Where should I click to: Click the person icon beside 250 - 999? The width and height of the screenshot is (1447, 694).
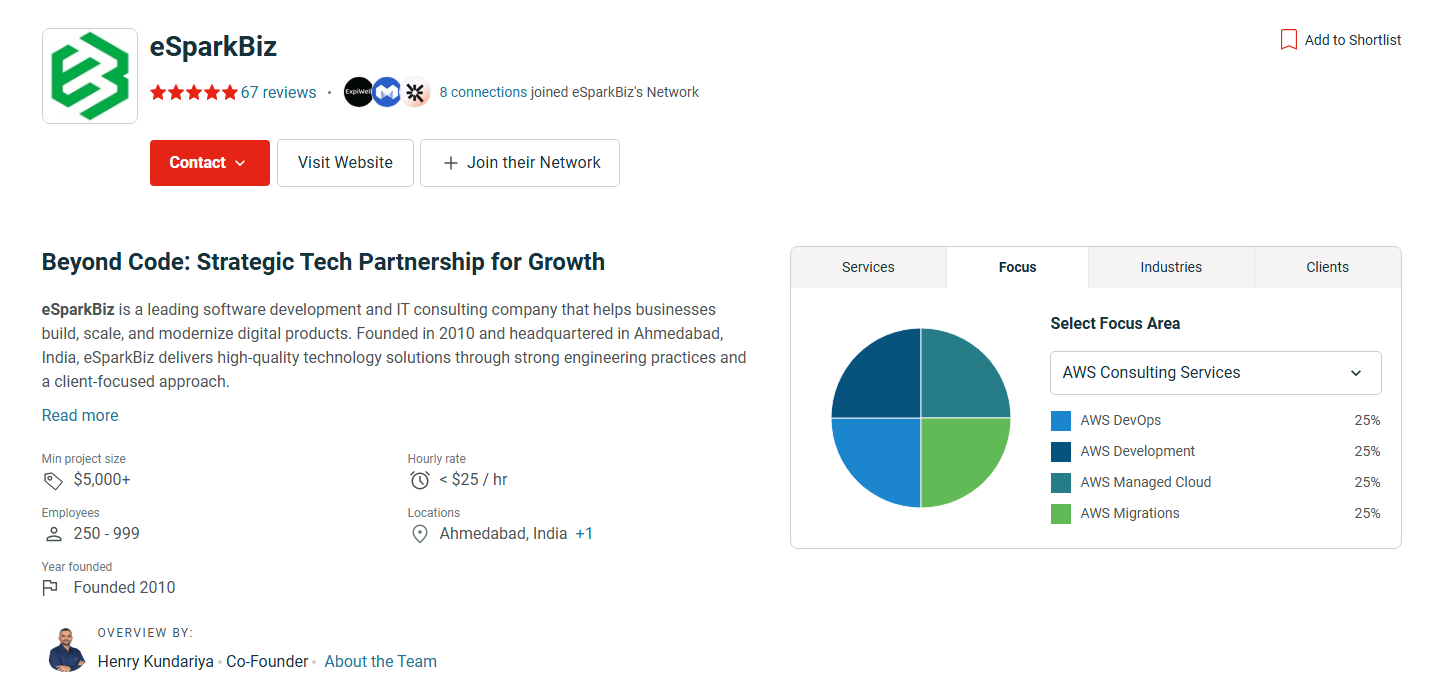[54, 534]
